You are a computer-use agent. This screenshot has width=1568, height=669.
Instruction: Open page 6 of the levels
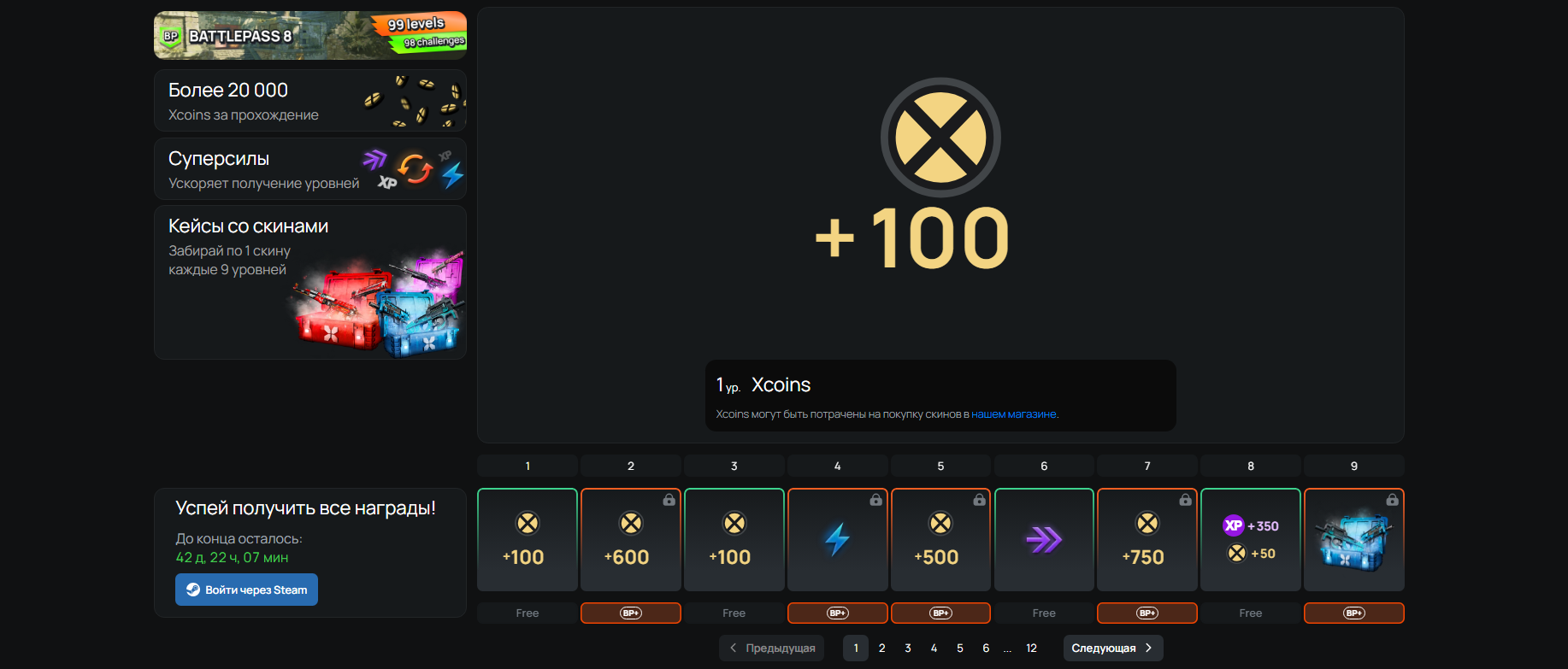pyautogui.click(x=986, y=648)
